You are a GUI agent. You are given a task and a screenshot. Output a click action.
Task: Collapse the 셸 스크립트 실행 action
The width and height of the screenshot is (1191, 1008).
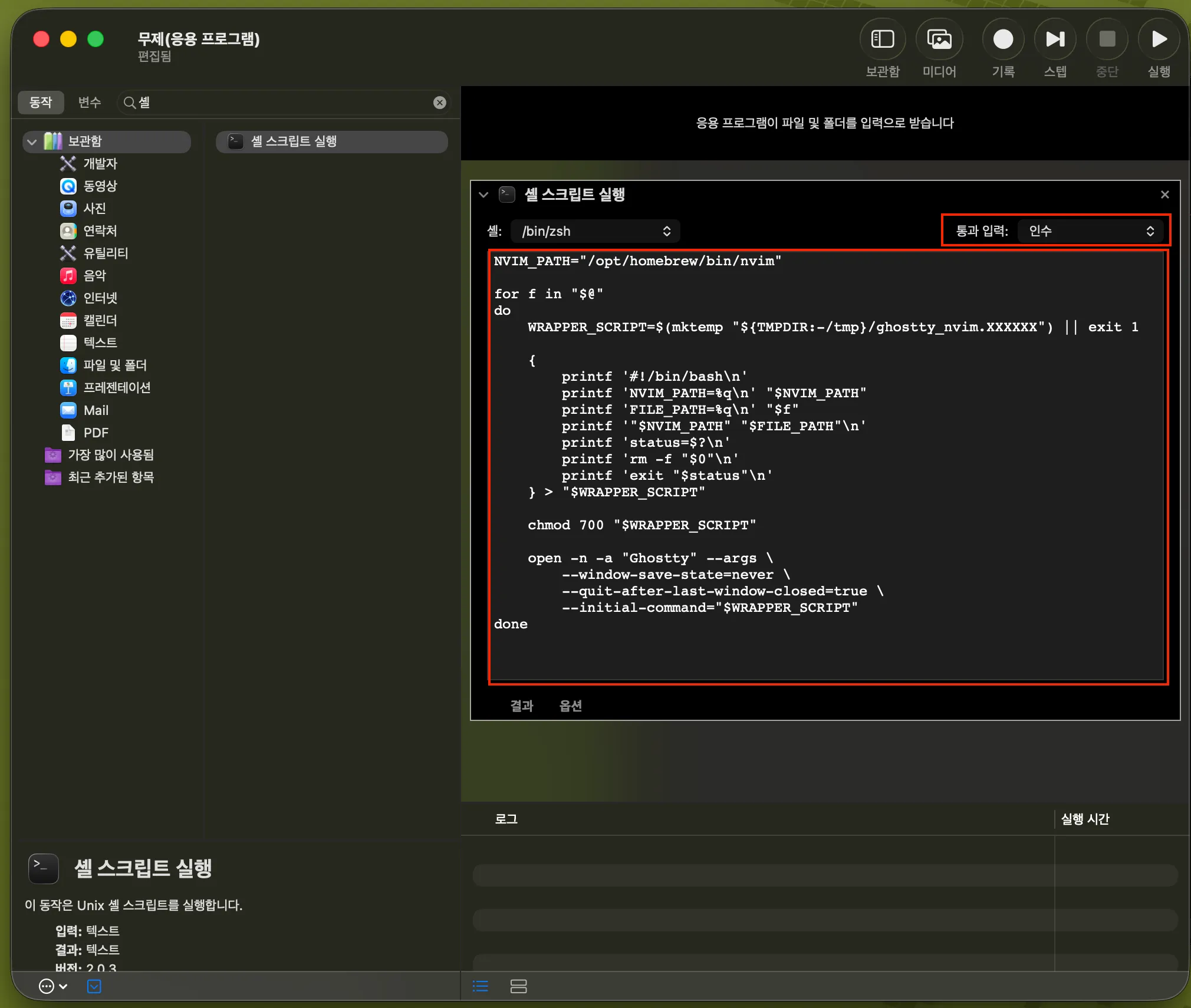pos(483,195)
